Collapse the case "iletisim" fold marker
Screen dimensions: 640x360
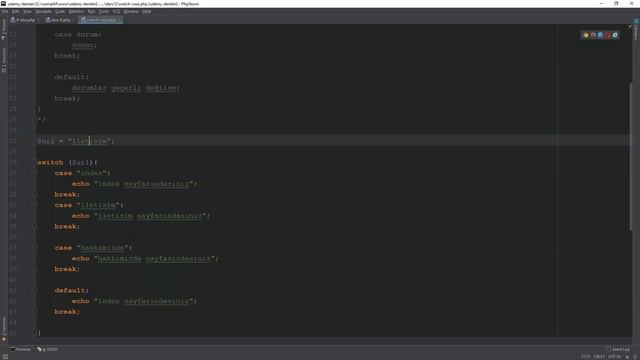[x=35, y=205]
